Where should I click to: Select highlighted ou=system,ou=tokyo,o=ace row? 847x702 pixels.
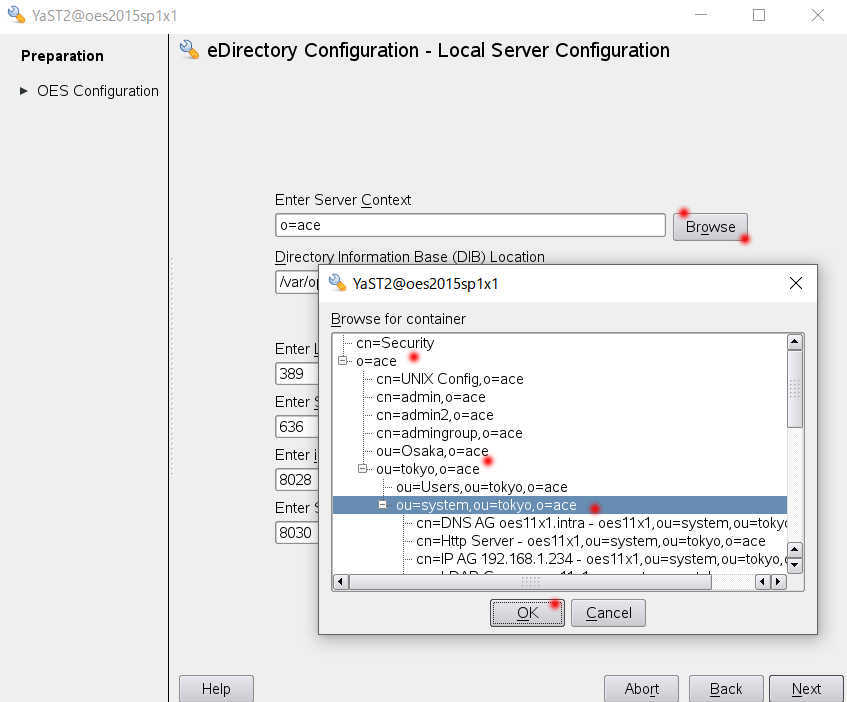(560, 505)
